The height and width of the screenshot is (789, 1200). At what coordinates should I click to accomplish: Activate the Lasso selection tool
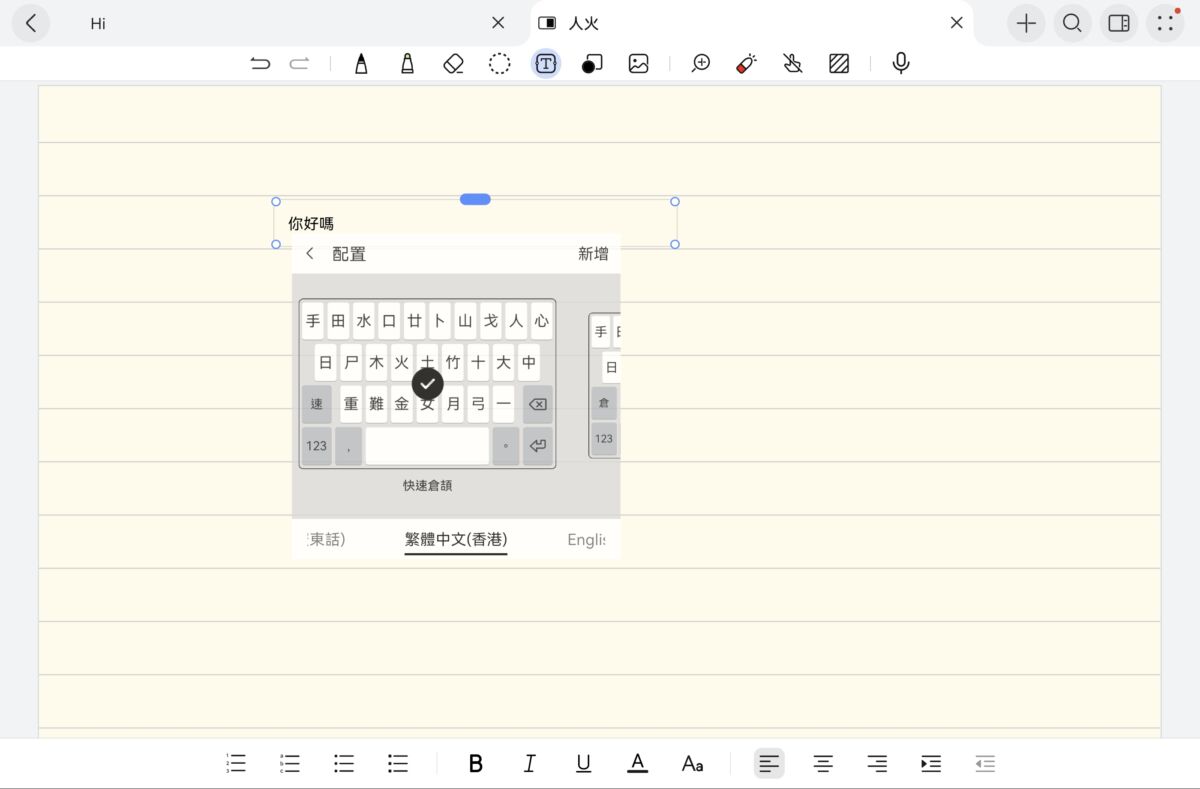499,62
